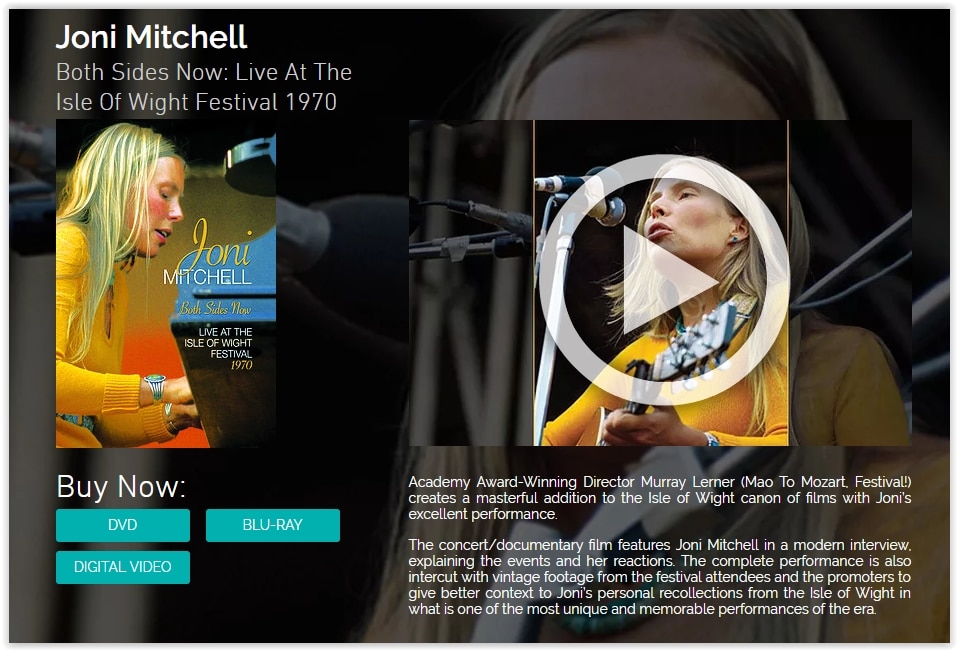Viewport: 958px width, 651px height.
Task: Click the Joni Mitchell artist heading
Action: [x=152, y=37]
